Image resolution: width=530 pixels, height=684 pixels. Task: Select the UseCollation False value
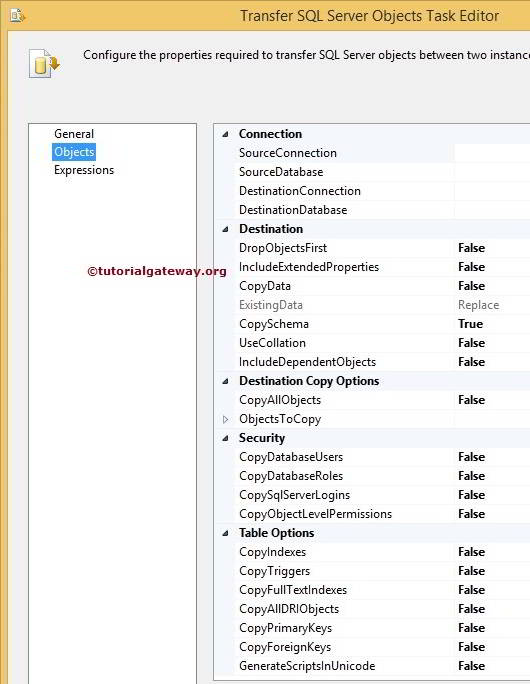pyautogui.click(x=472, y=343)
